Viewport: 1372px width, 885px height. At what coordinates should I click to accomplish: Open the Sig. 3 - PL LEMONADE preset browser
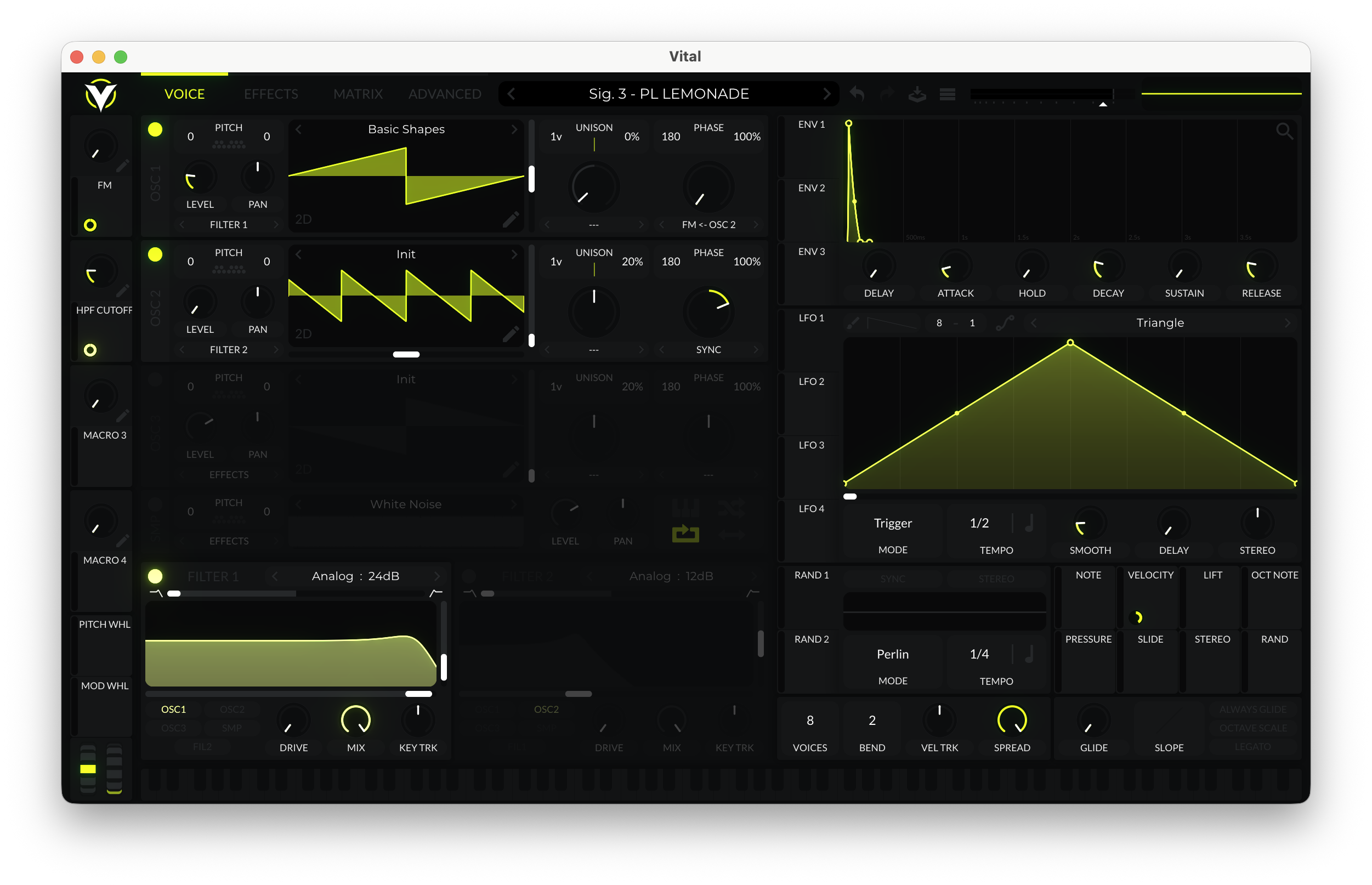tap(669, 94)
